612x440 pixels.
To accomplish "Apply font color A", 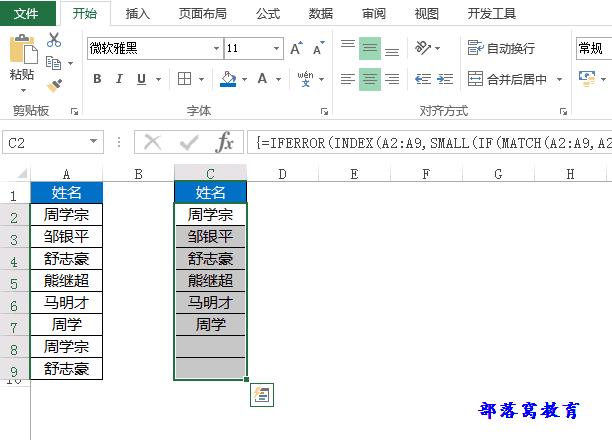I will (x=262, y=79).
